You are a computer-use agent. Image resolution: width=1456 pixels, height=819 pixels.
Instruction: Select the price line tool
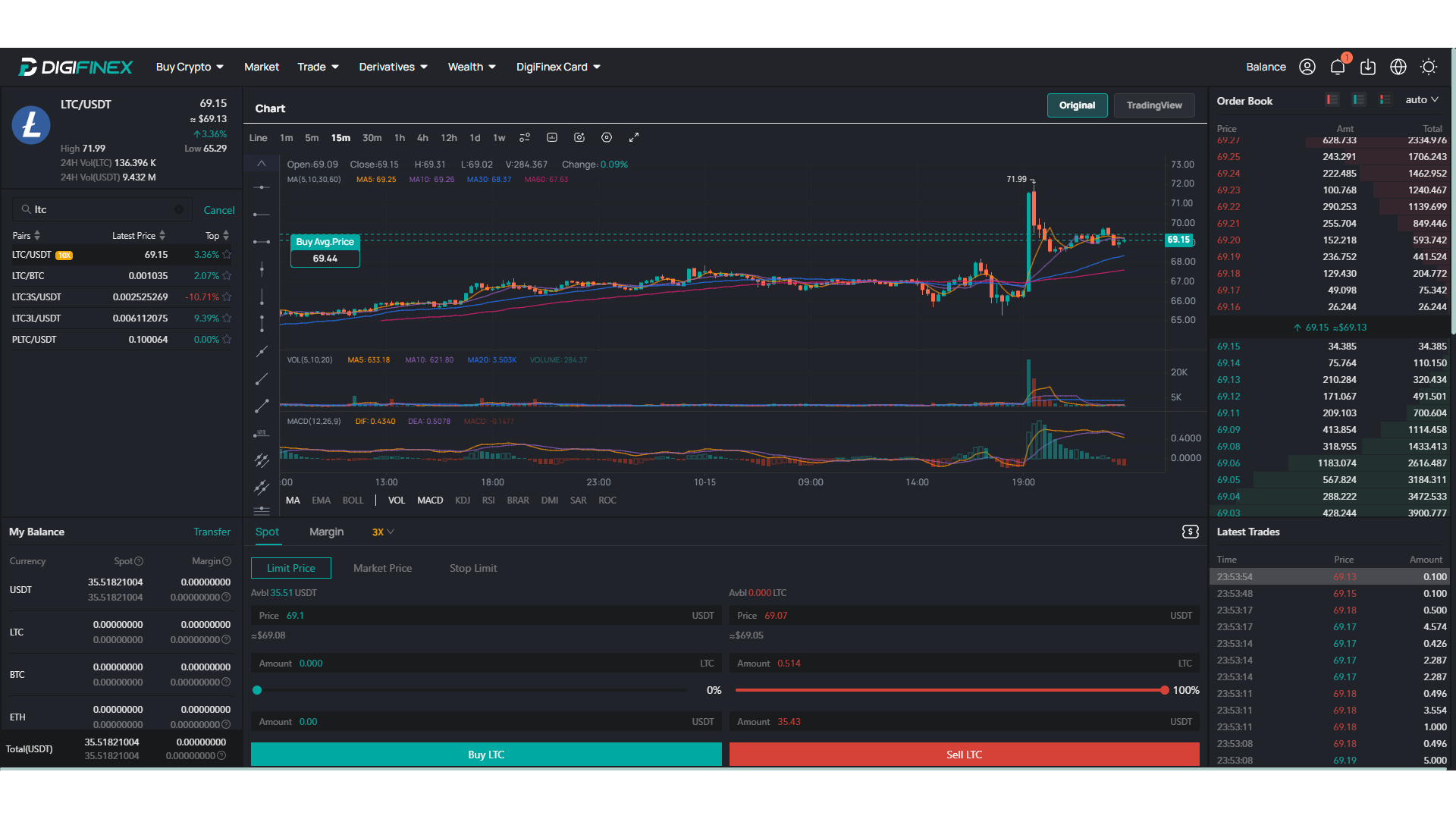[262, 433]
